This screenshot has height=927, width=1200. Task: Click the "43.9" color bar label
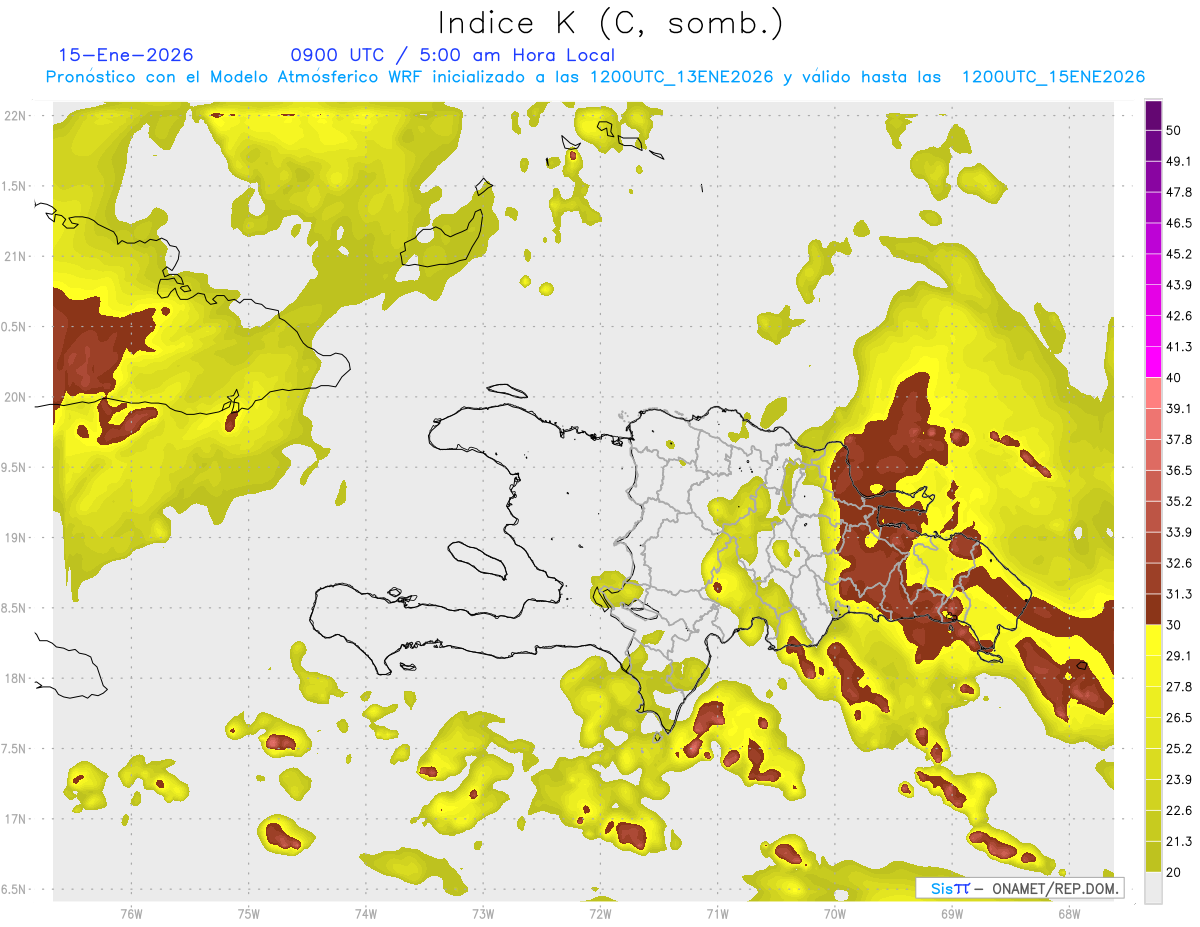1179,286
